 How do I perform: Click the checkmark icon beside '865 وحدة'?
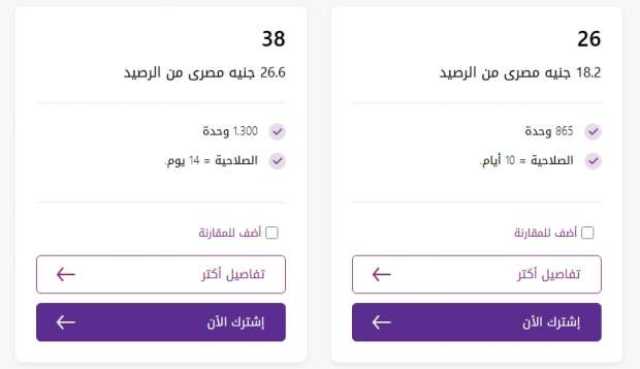[593, 132]
